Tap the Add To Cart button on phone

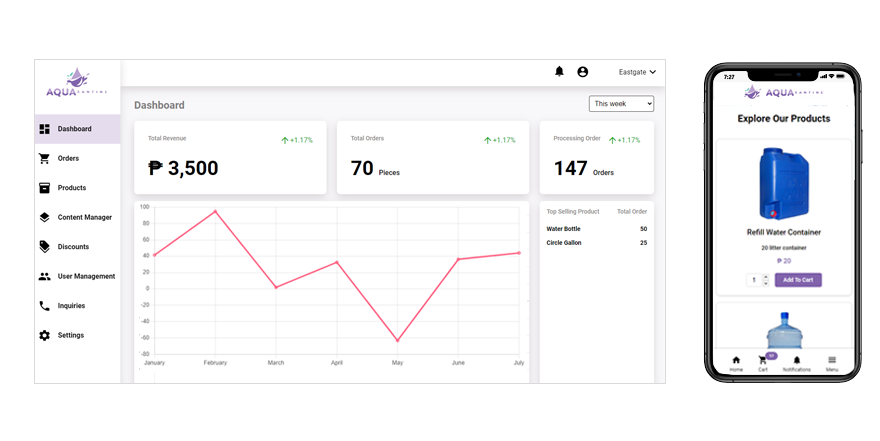tap(798, 280)
